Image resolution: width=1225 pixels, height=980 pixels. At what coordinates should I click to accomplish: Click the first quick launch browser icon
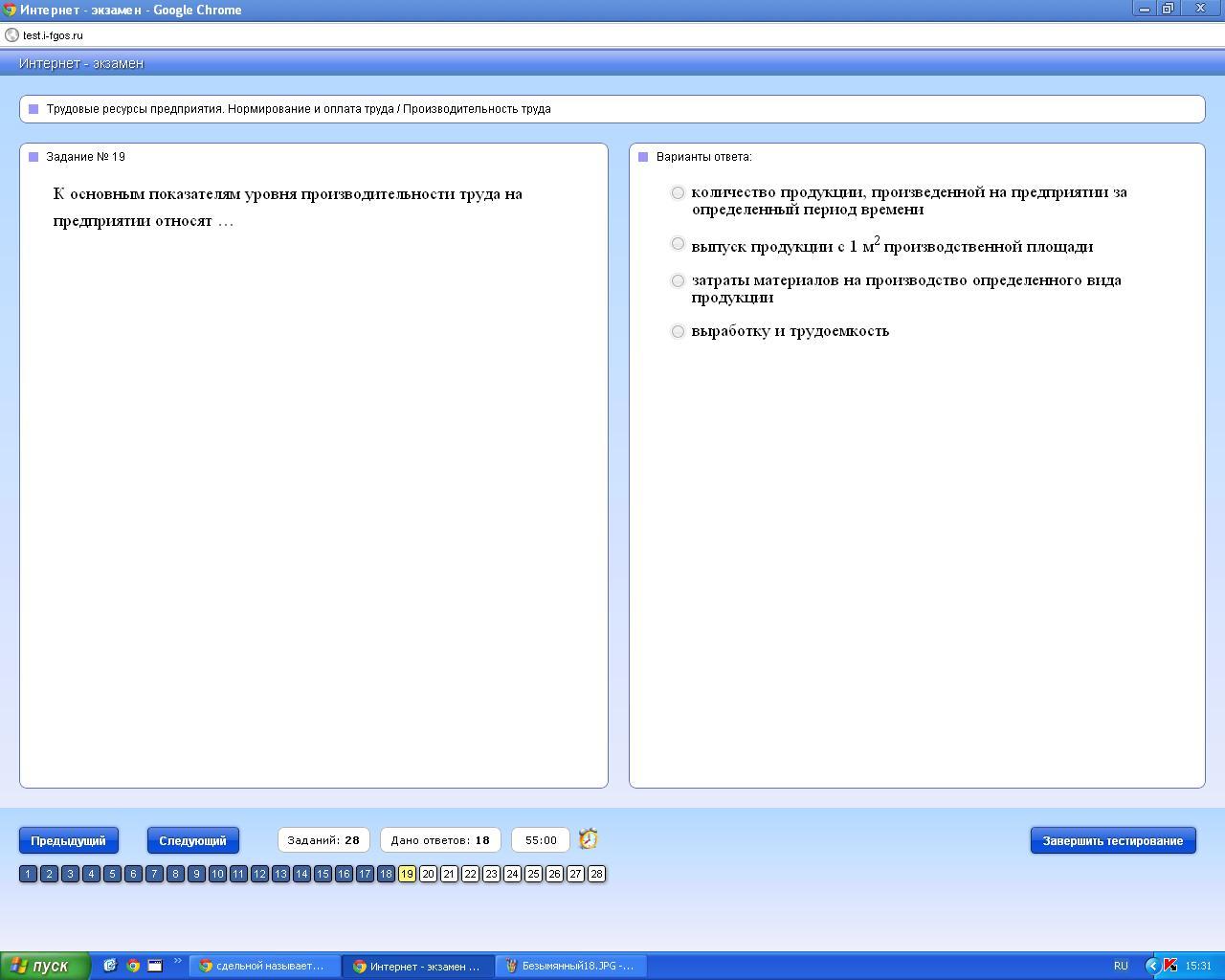(110, 966)
